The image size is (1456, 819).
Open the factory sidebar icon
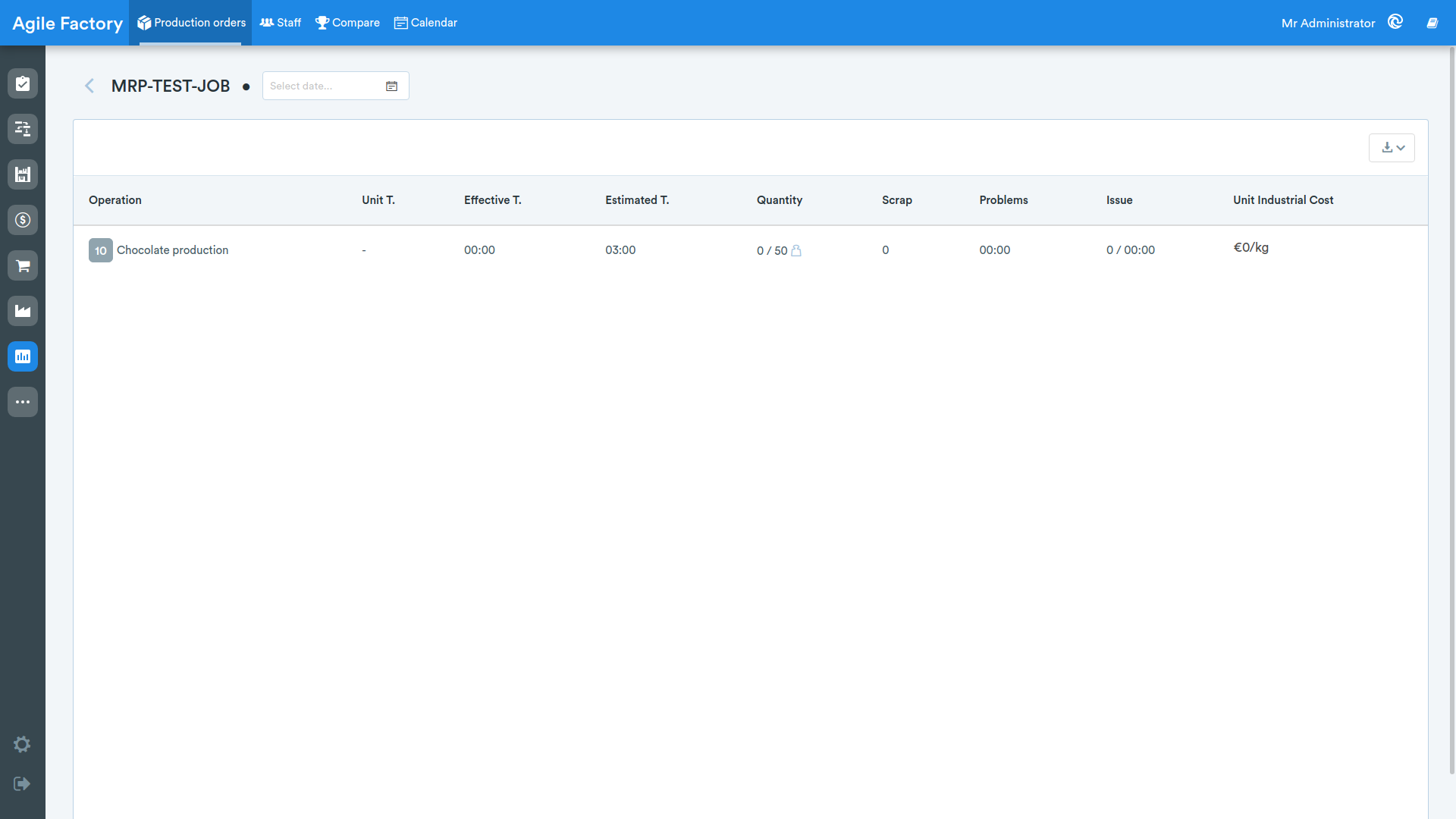tap(23, 311)
